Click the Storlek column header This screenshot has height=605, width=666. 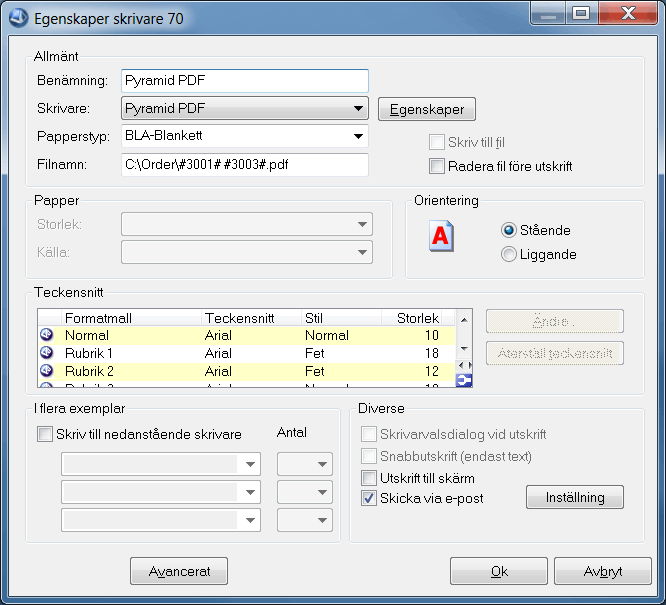tap(412, 318)
